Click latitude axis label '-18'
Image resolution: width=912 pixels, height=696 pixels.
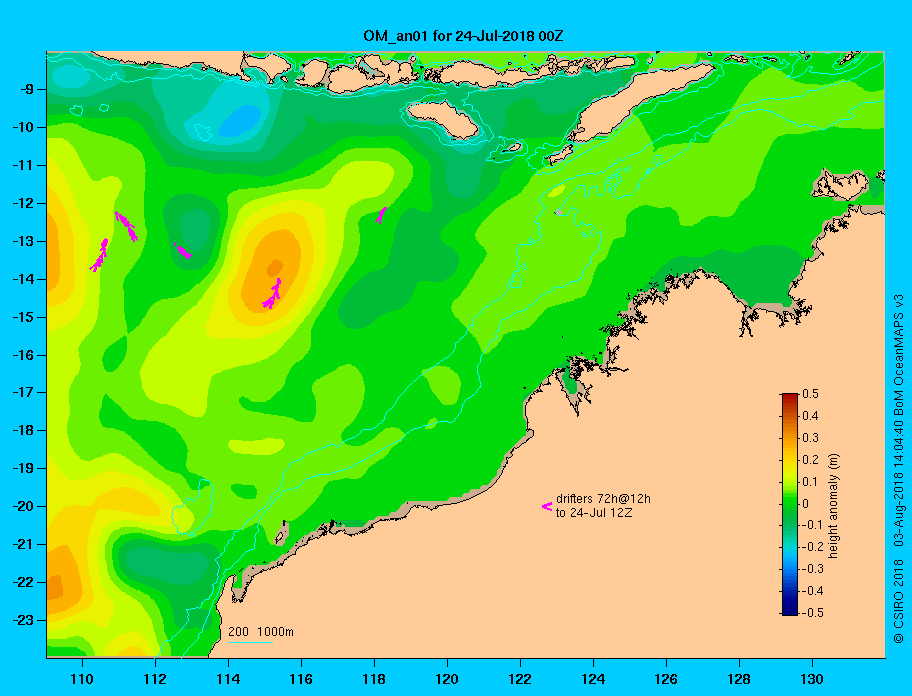click(24, 430)
